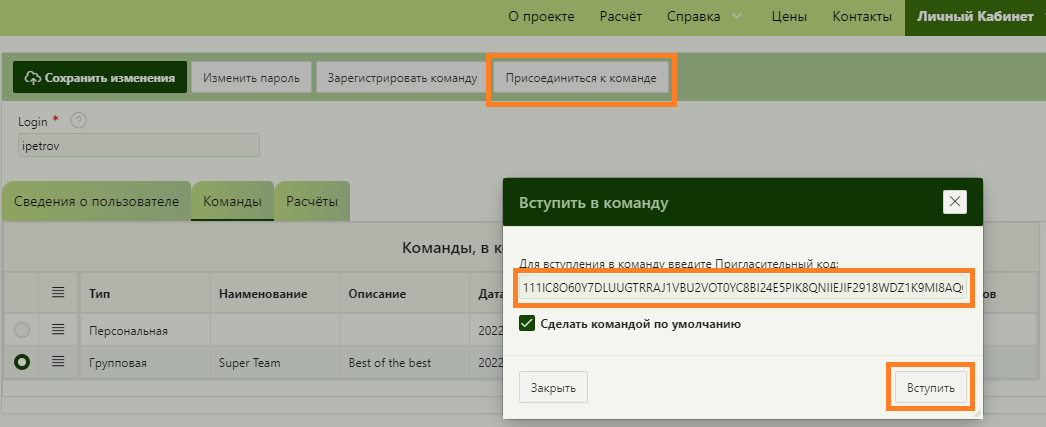Click the invitation code input field
Screen dimensions: 1046x427
click(x=742, y=289)
